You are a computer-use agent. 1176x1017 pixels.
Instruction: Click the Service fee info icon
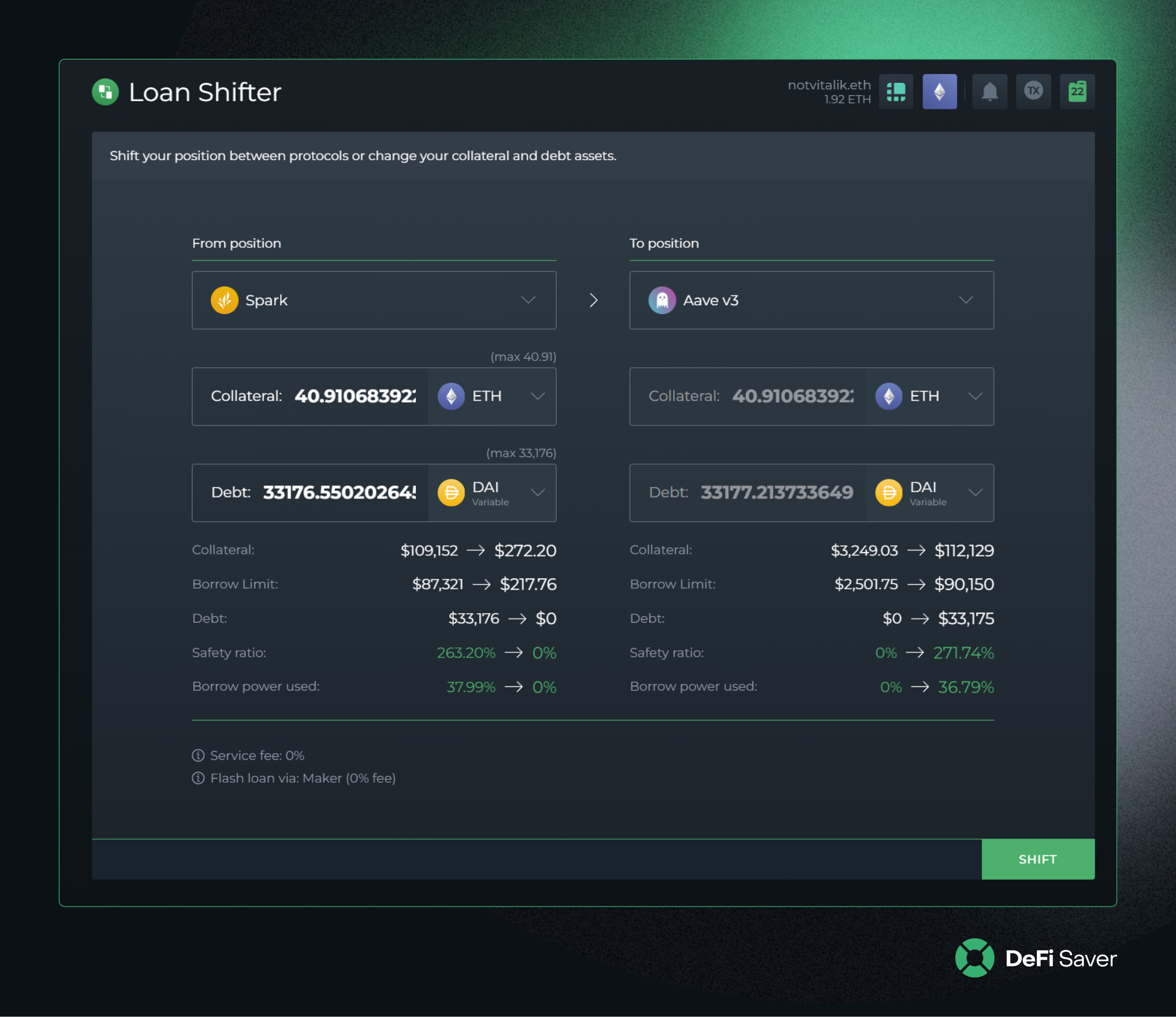coord(198,755)
